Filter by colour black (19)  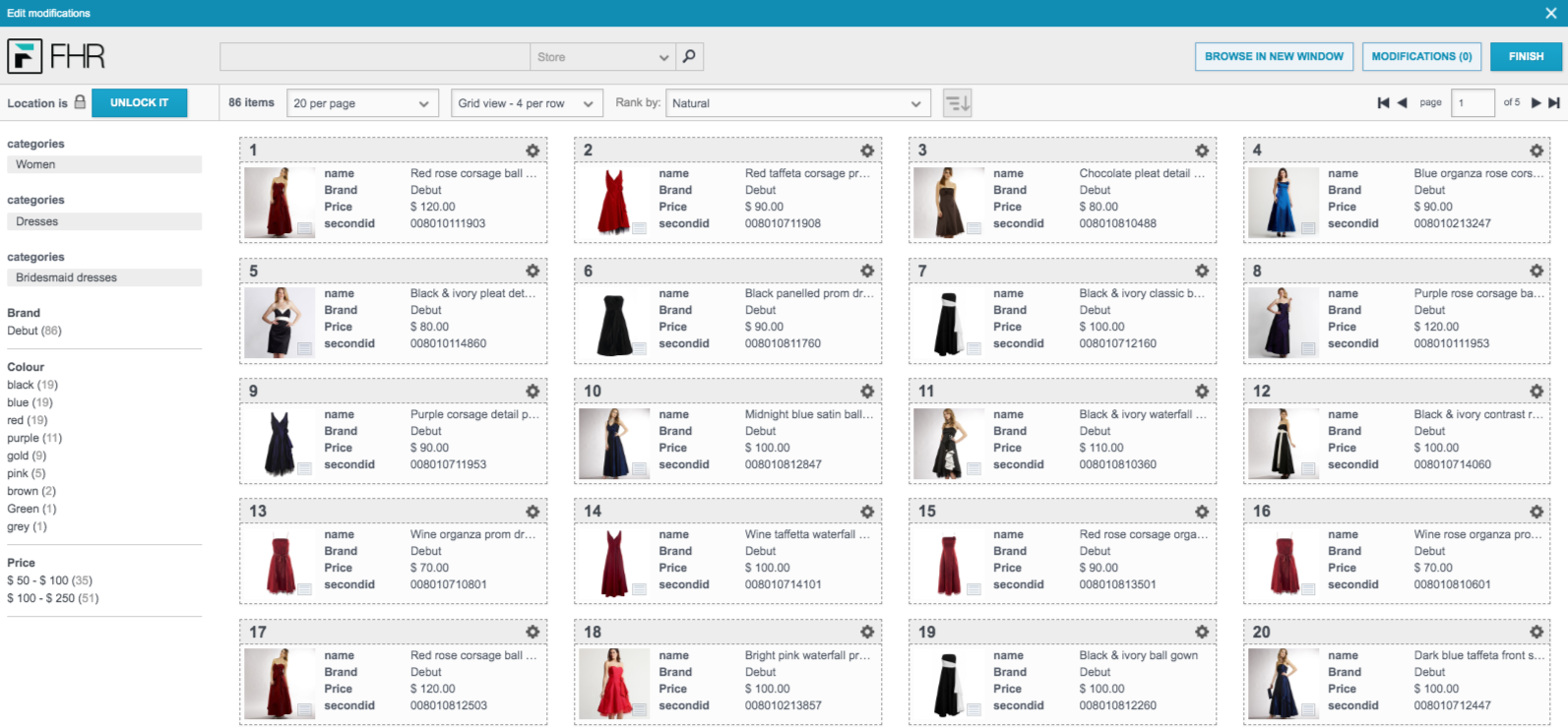(x=32, y=385)
